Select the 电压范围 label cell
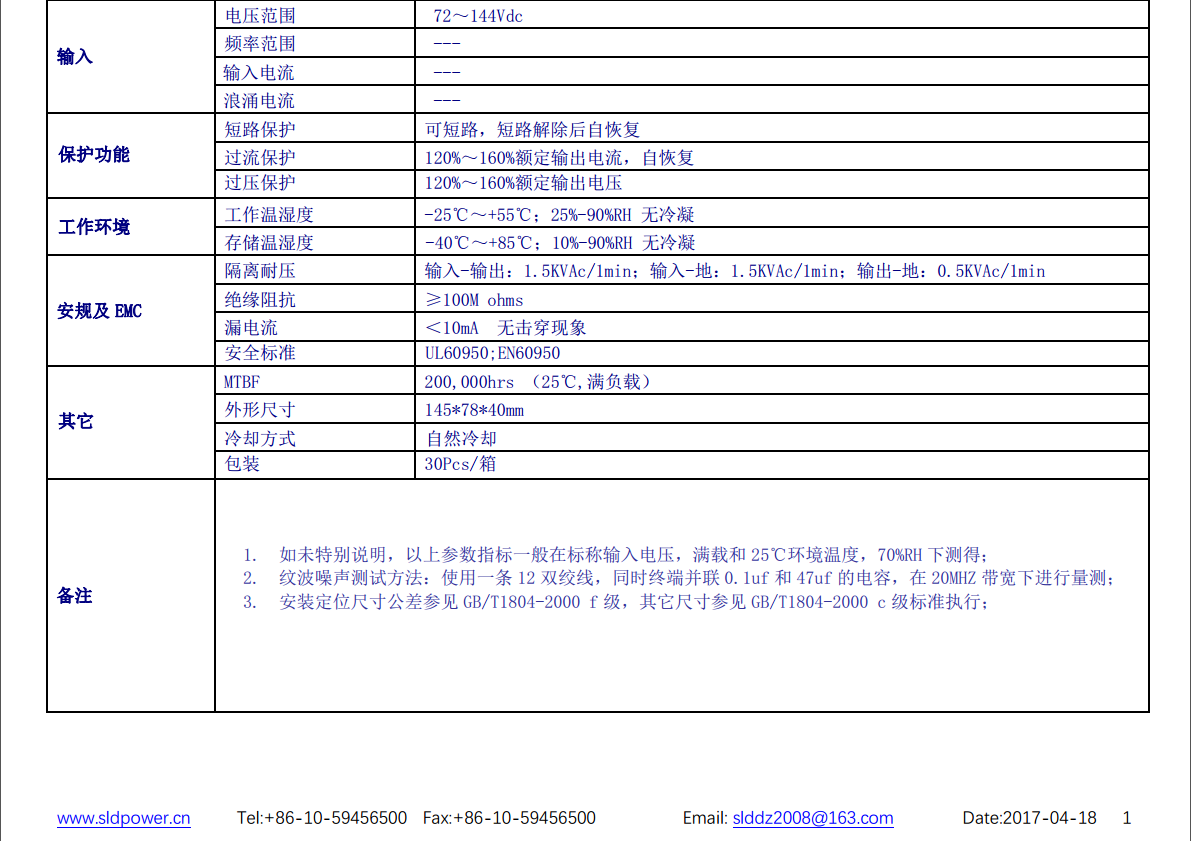1191x841 pixels. click(x=260, y=16)
